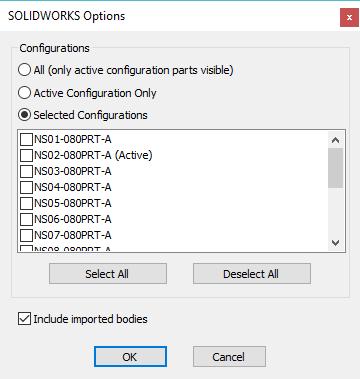This screenshot has width=360, height=379.
Task: Select the All configurations radio option
Action: pyautogui.click(x=24, y=70)
